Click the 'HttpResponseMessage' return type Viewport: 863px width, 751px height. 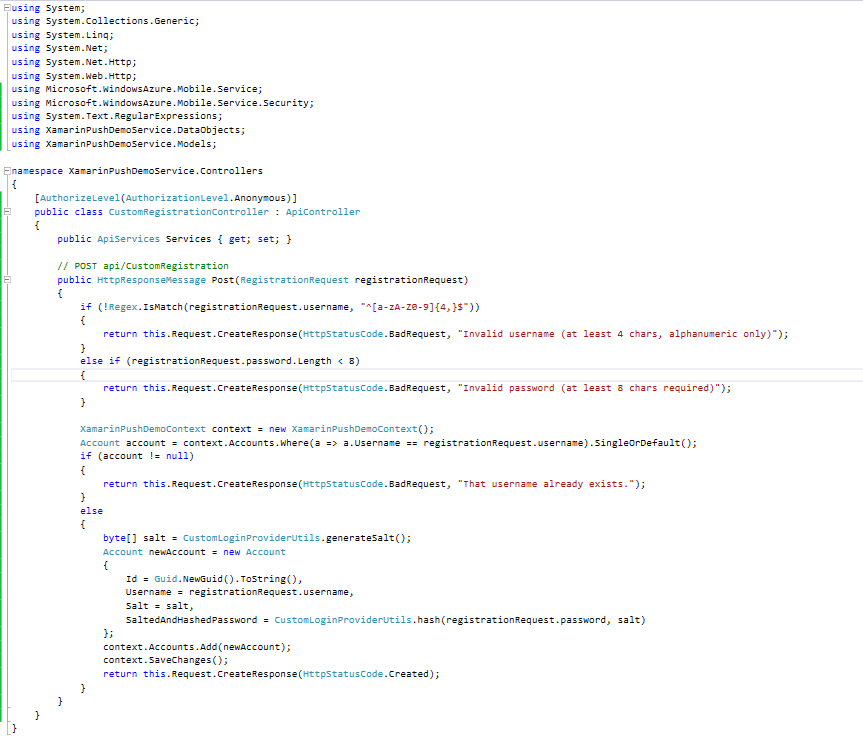click(151, 279)
